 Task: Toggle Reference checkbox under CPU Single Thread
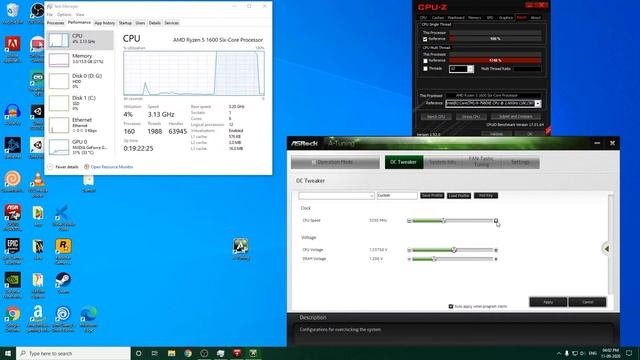click(x=425, y=39)
